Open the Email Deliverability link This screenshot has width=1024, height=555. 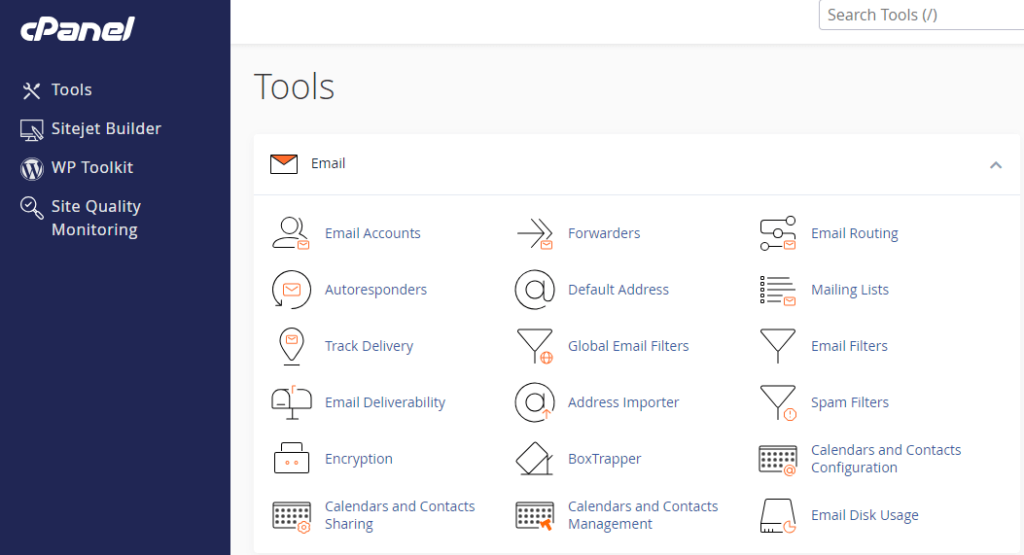coord(385,403)
